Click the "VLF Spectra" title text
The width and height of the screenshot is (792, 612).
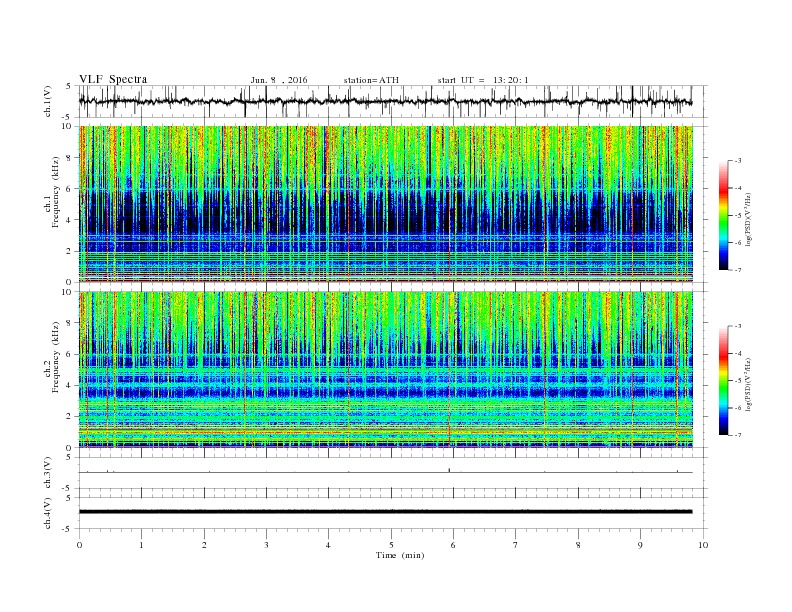pos(113,79)
